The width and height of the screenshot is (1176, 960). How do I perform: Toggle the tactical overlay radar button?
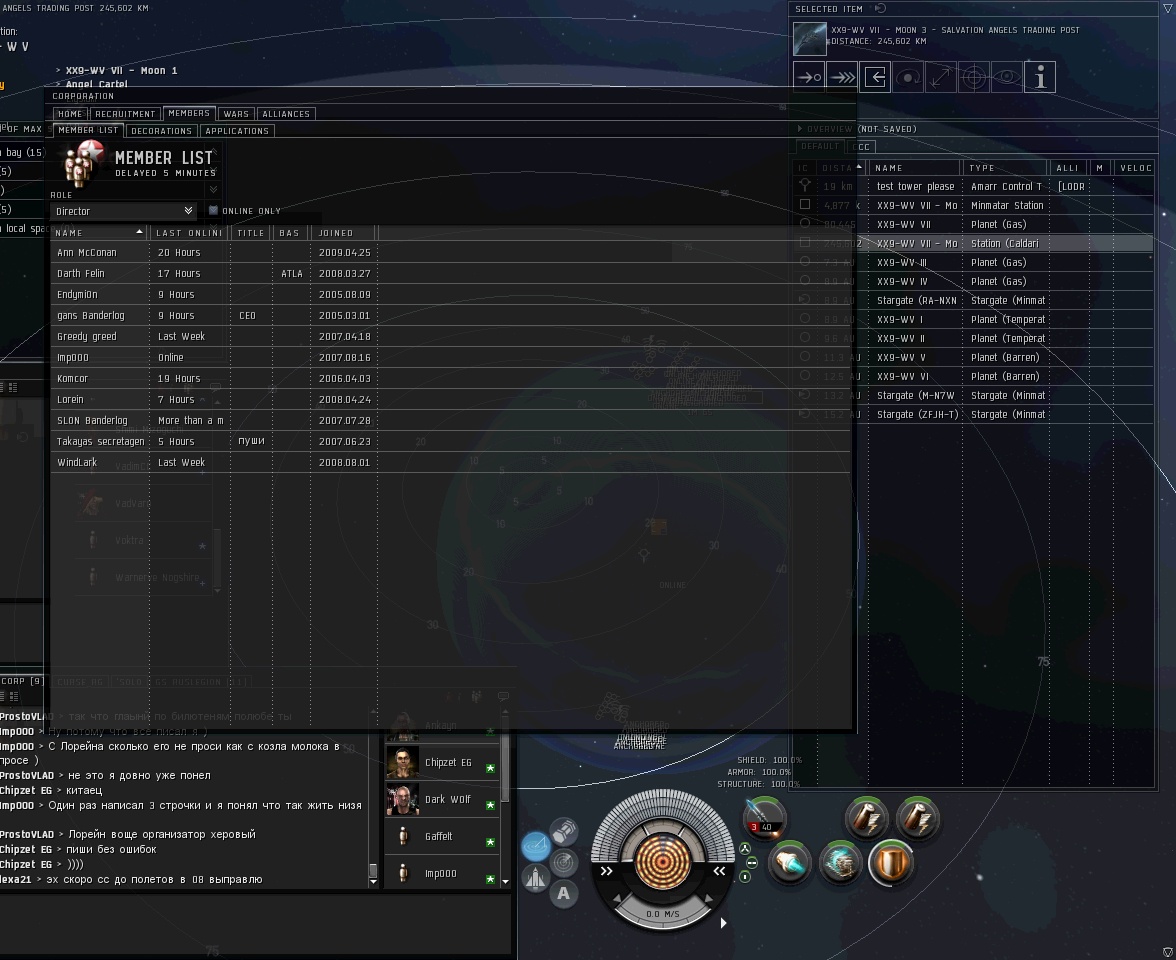pyautogui.click(x=564, y=862)
